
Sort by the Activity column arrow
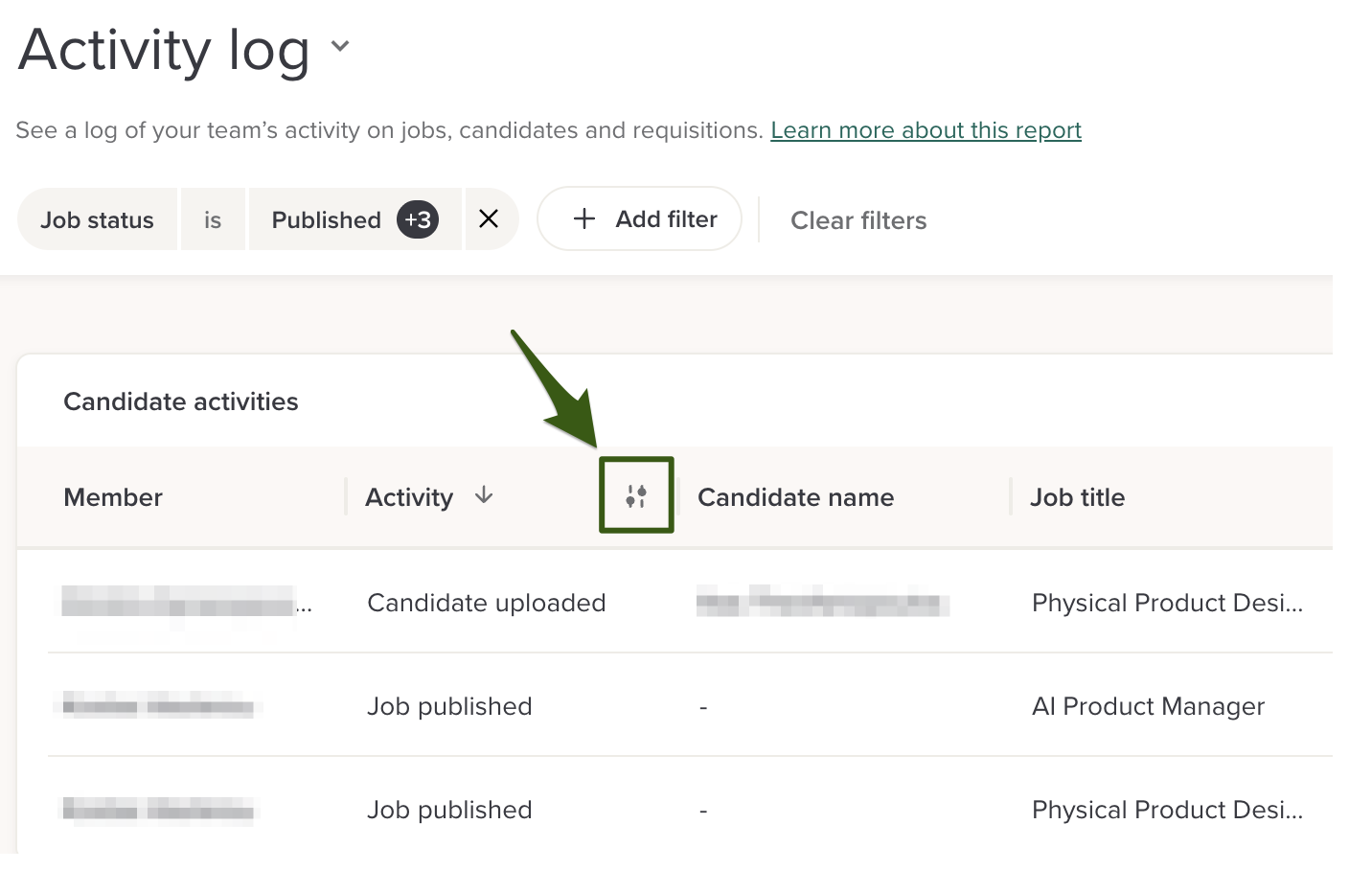click(484, 495)
